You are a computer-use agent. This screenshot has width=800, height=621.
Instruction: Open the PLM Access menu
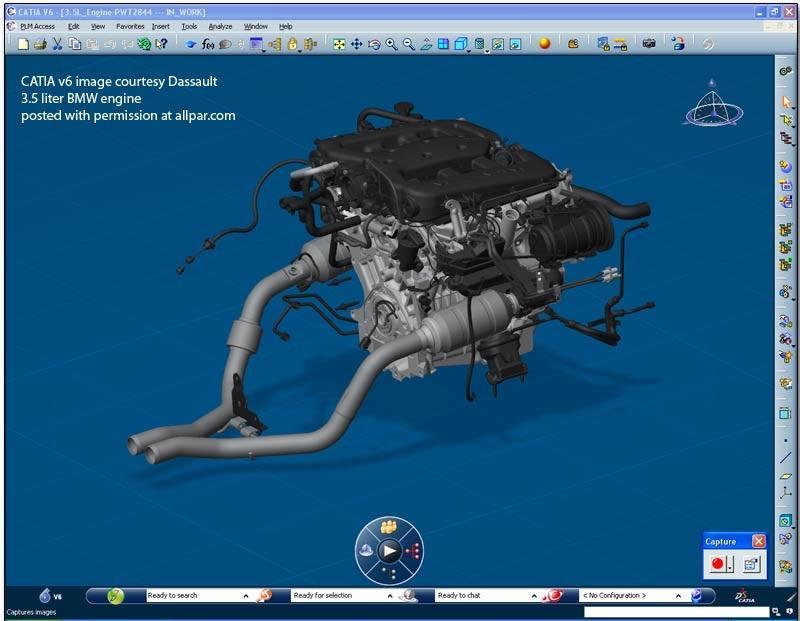[x=37, y=27]
